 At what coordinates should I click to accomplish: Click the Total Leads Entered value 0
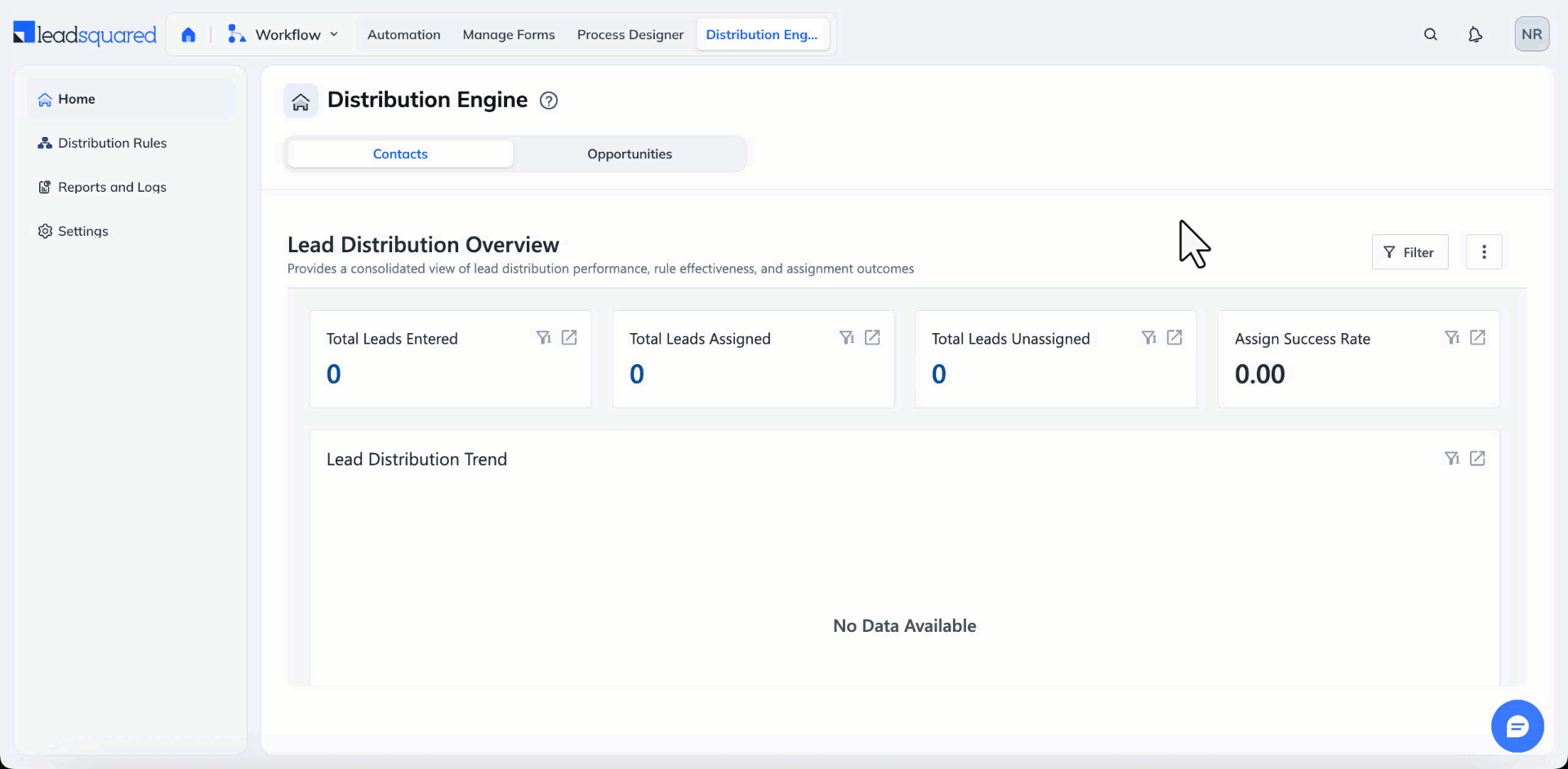334,374
